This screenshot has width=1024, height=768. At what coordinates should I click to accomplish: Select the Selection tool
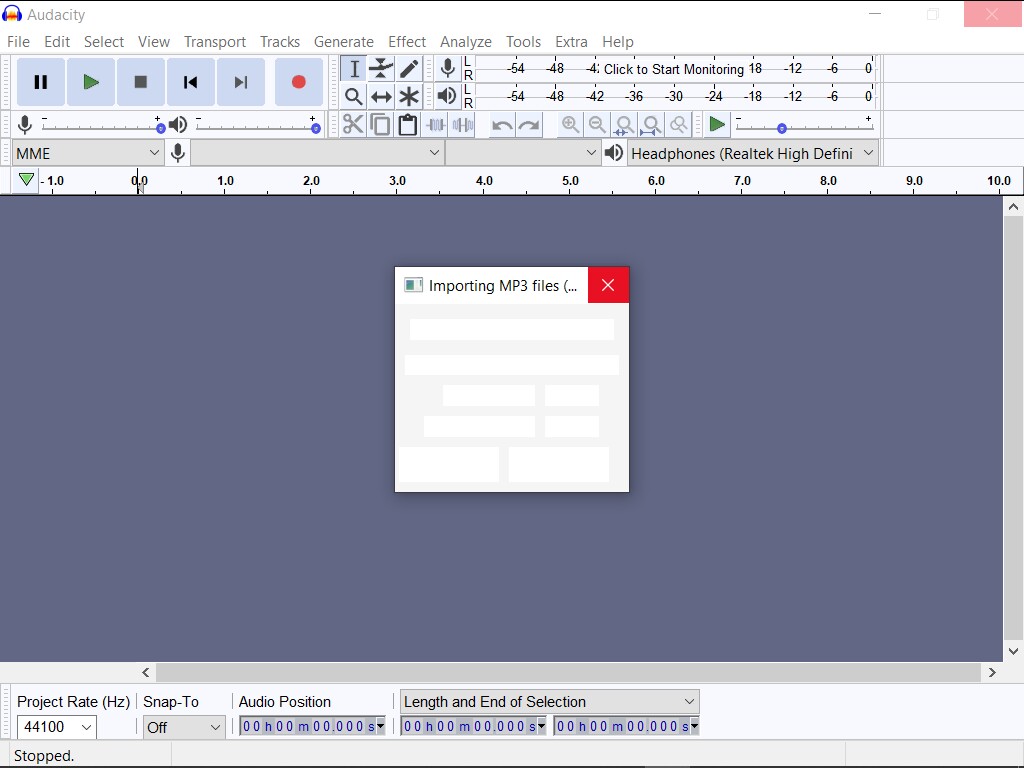[x=353, y=68]
